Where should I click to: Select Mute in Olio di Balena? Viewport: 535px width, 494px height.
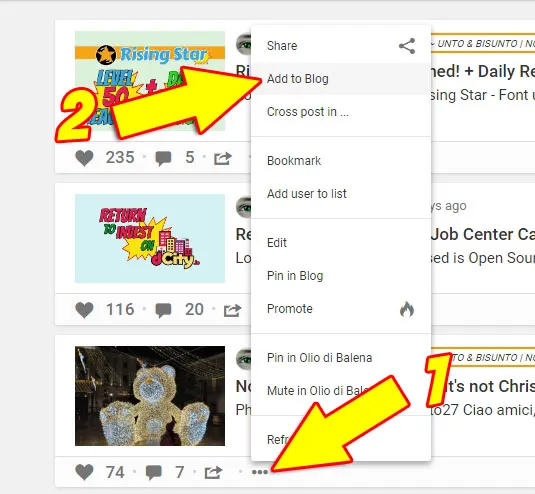(x=341, y=391)
